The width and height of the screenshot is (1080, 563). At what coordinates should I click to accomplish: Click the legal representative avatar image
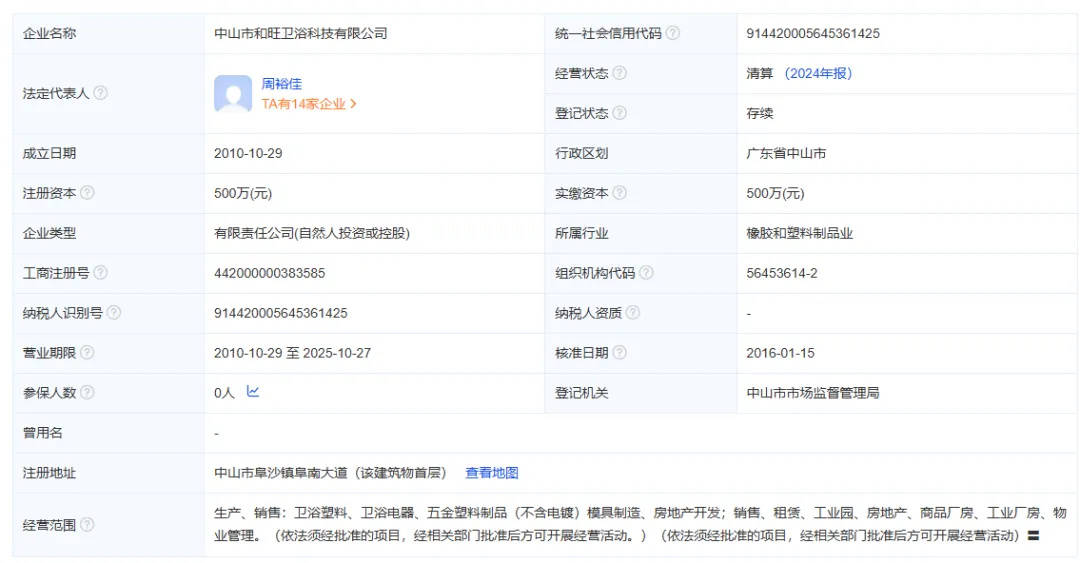[x=233, y=93]
